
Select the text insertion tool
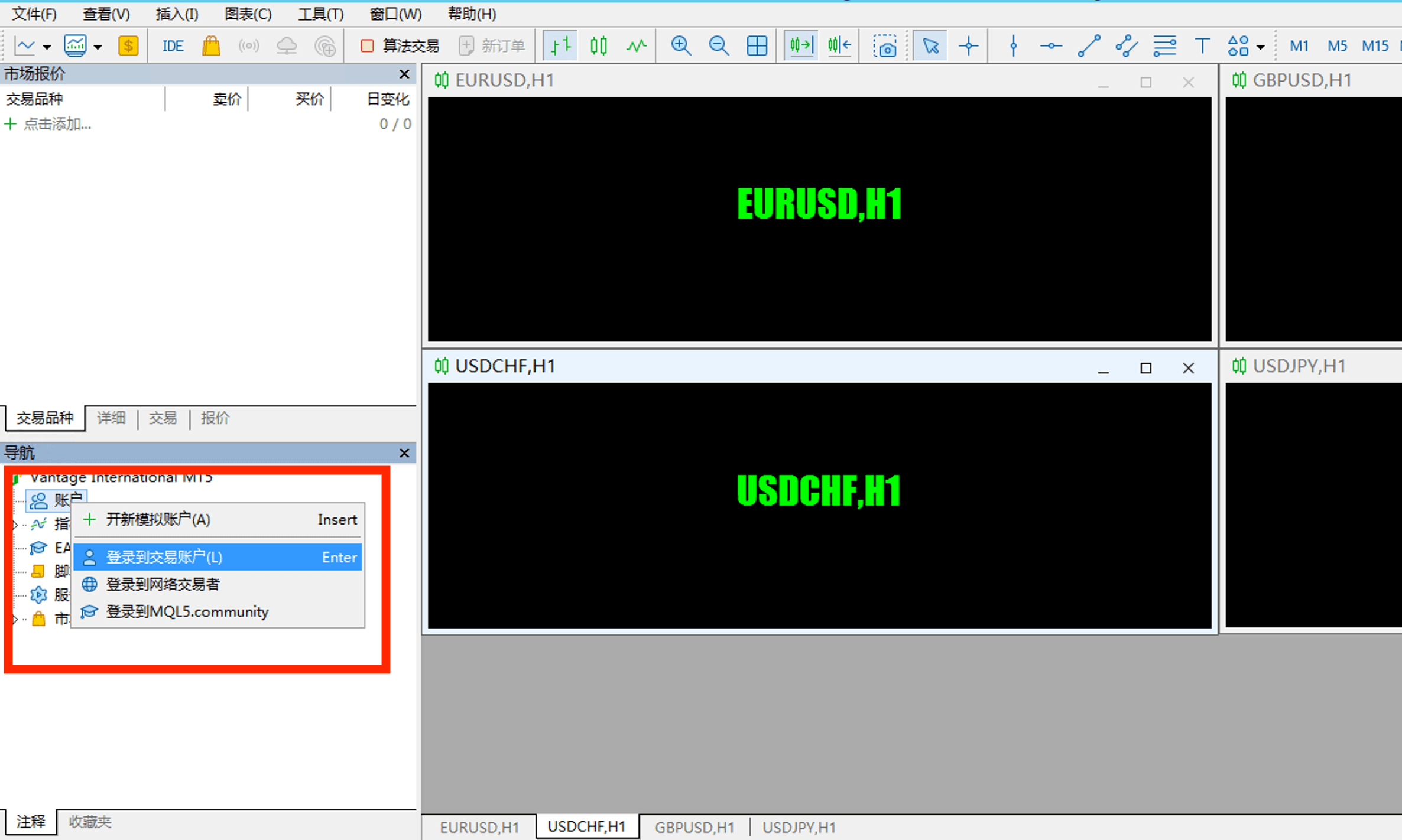(1202, 45)
